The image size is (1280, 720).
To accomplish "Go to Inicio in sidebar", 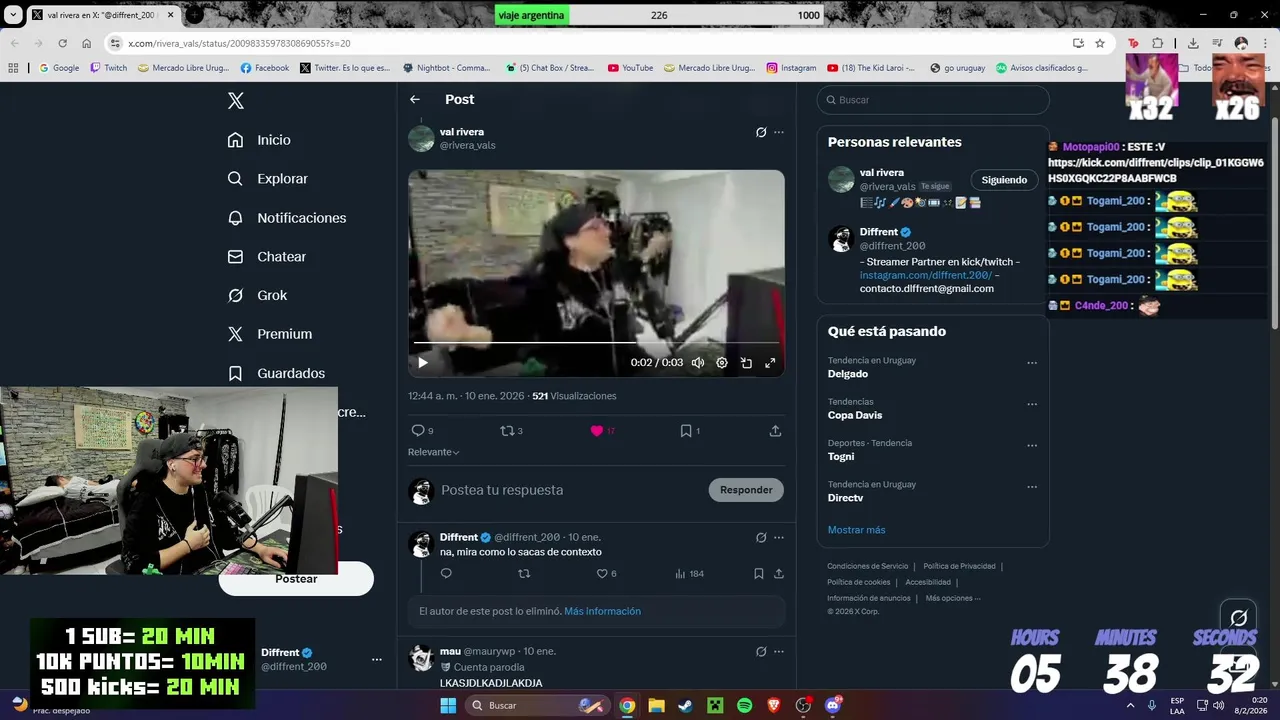I will pos(259,140).
